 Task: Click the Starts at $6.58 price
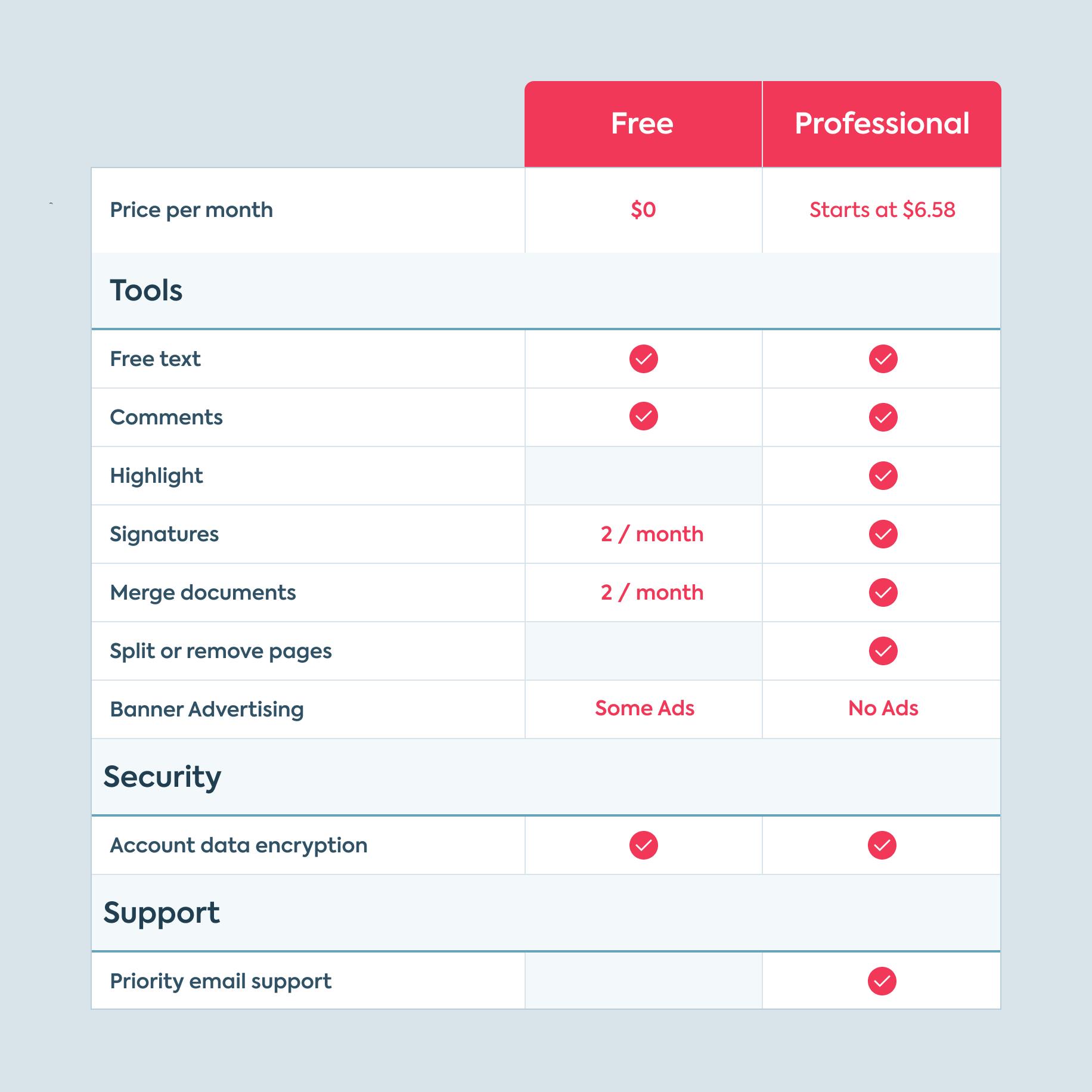pyautogui.click(x=882, y=210)
